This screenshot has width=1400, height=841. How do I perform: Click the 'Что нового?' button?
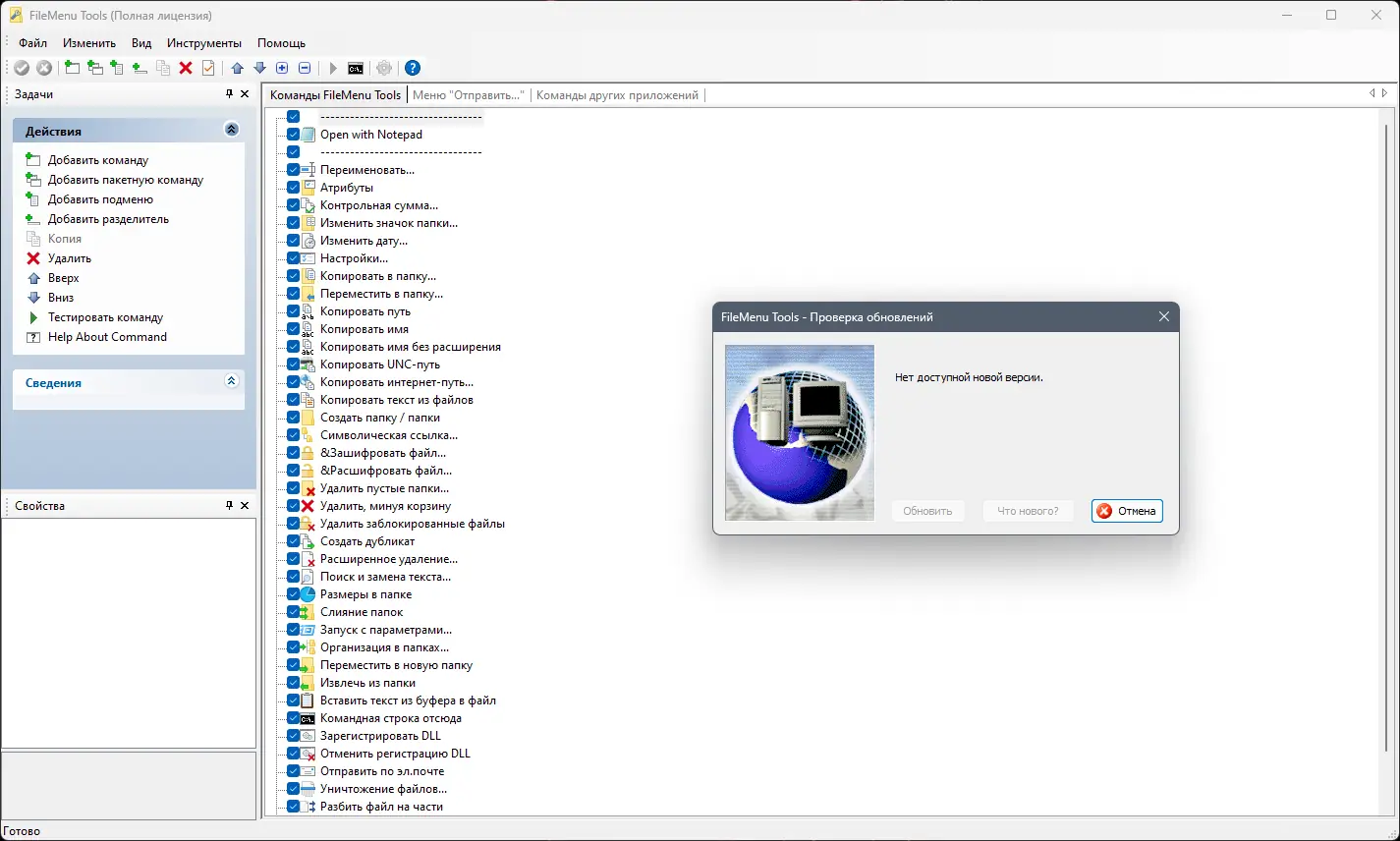[1028, 511]
